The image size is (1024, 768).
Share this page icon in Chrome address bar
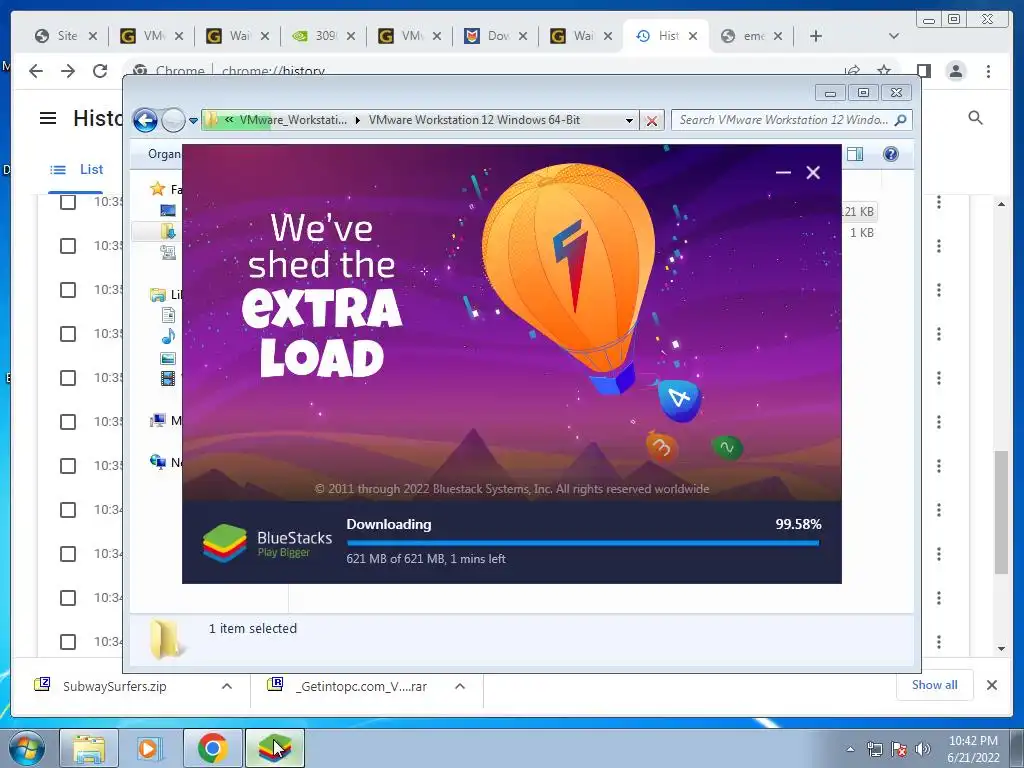click(x=852, y=70)
